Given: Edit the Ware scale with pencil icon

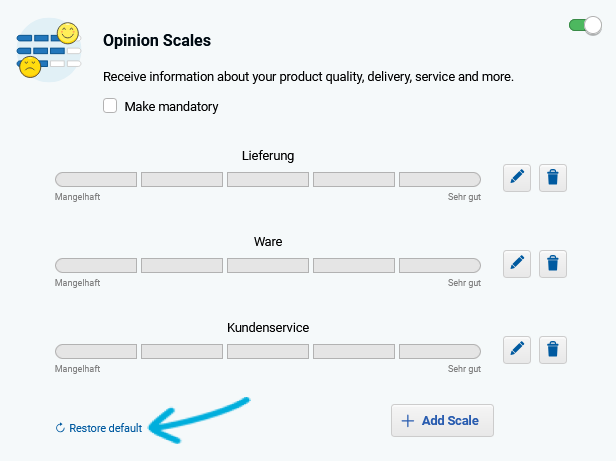Looking at the screenshot, I should pos(517,264).
